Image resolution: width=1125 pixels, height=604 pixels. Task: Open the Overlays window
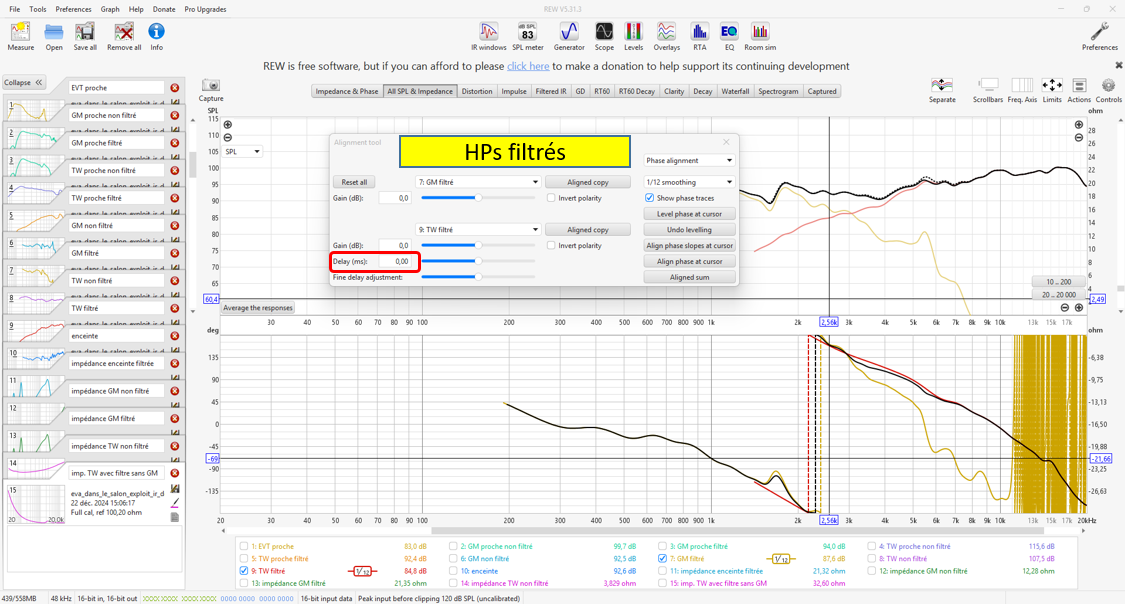(666, 37)
